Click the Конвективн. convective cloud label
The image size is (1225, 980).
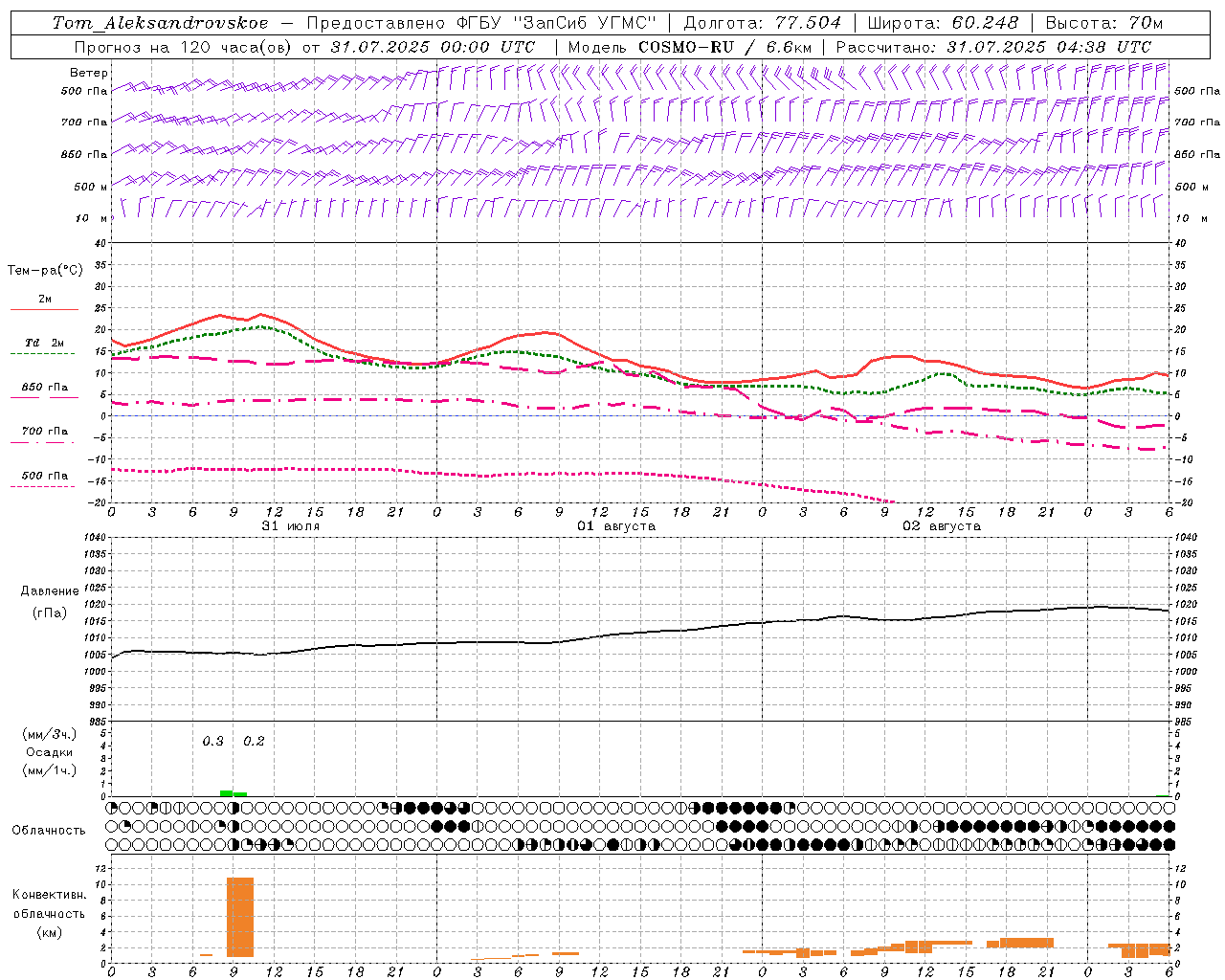pyautogui.click(x=49, y=895)
